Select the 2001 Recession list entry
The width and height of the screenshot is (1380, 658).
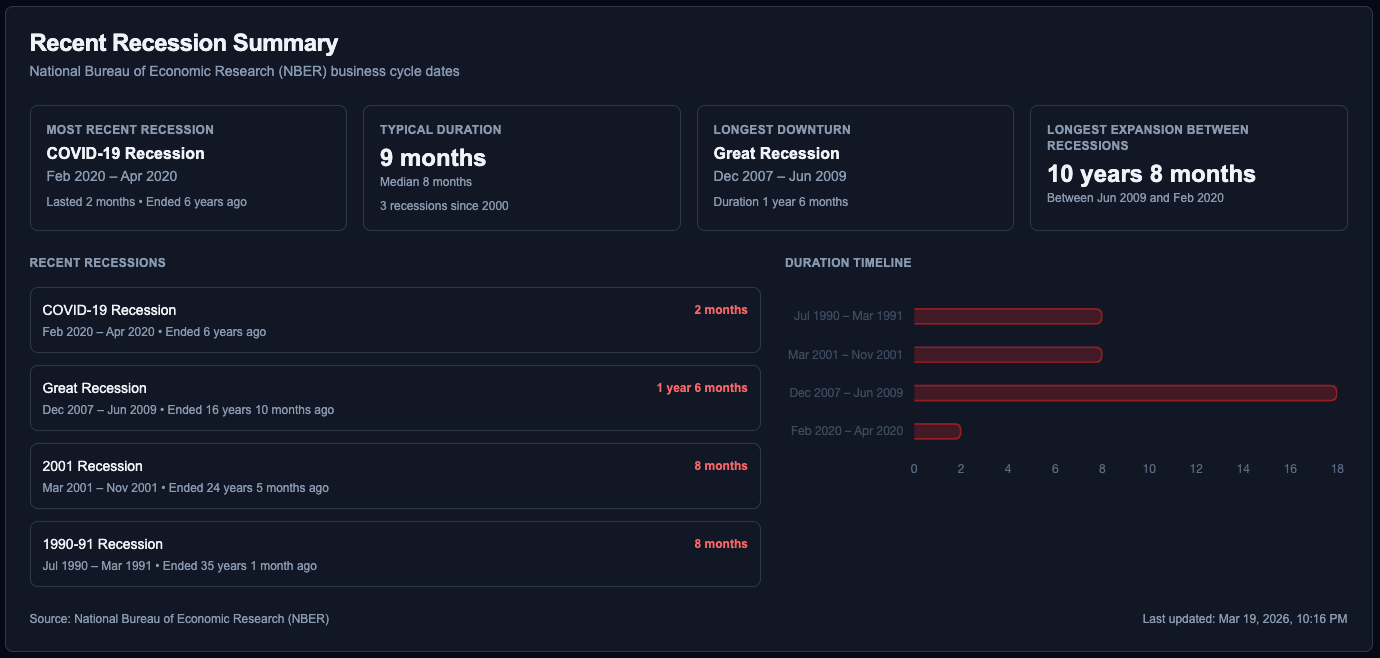coord(395,476)
